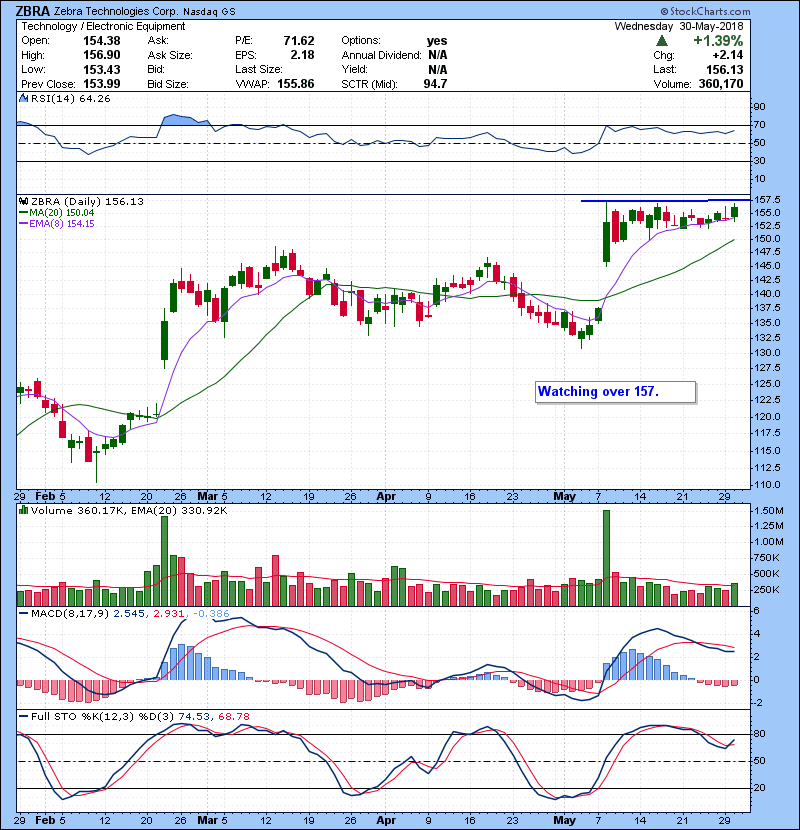This screenshot has height=830, width=800.
Task: Click the 110.0 price axis label
Action: click(767, 484)
